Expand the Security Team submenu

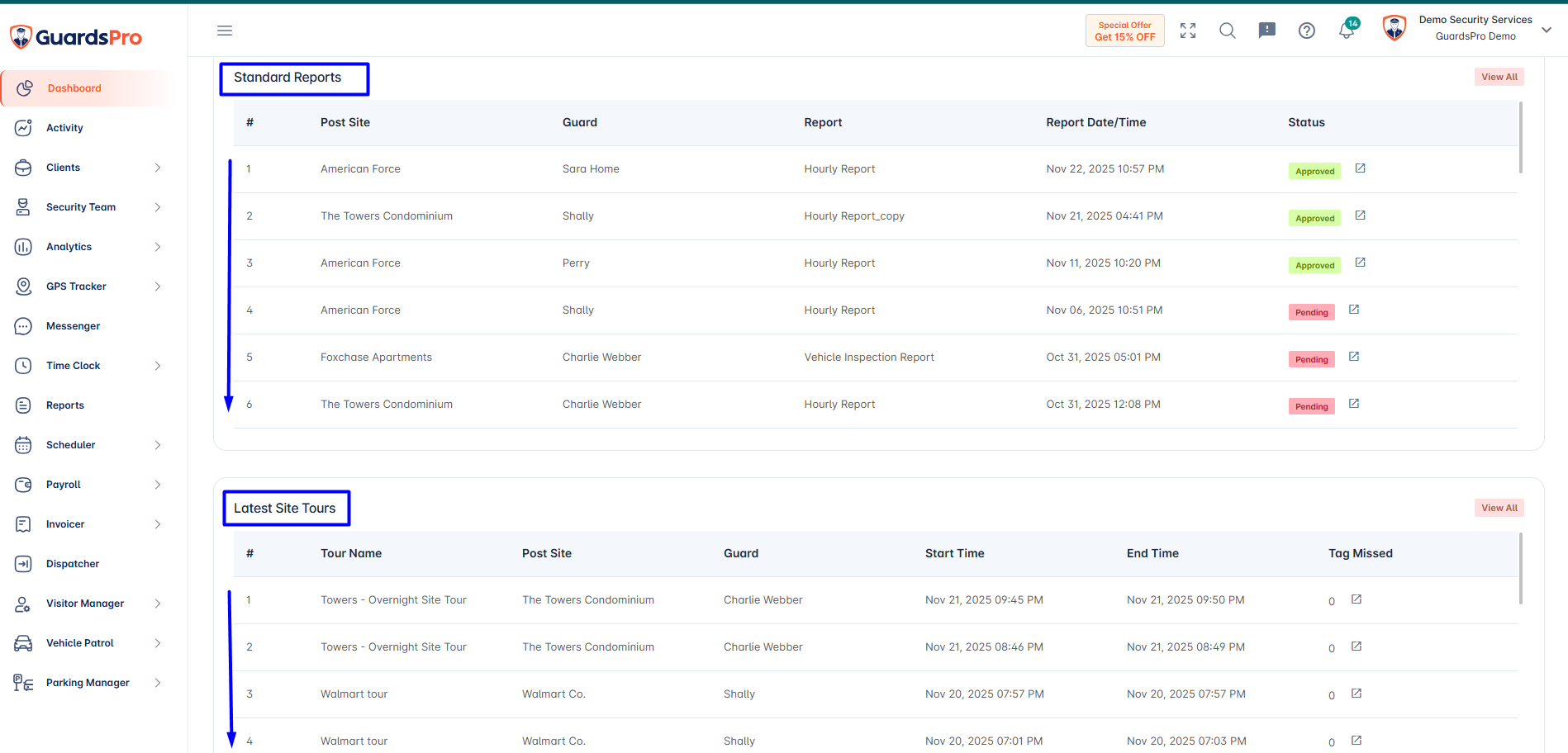click(158, 207)
